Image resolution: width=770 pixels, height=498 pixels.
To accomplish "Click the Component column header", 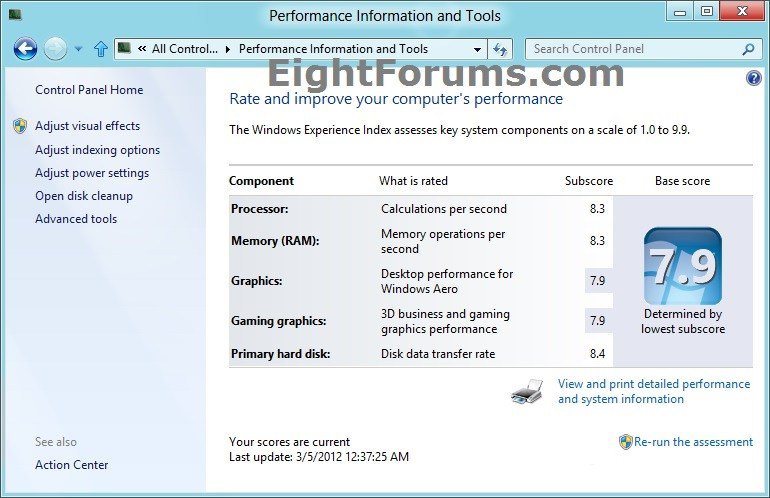I will coord(261,181).
